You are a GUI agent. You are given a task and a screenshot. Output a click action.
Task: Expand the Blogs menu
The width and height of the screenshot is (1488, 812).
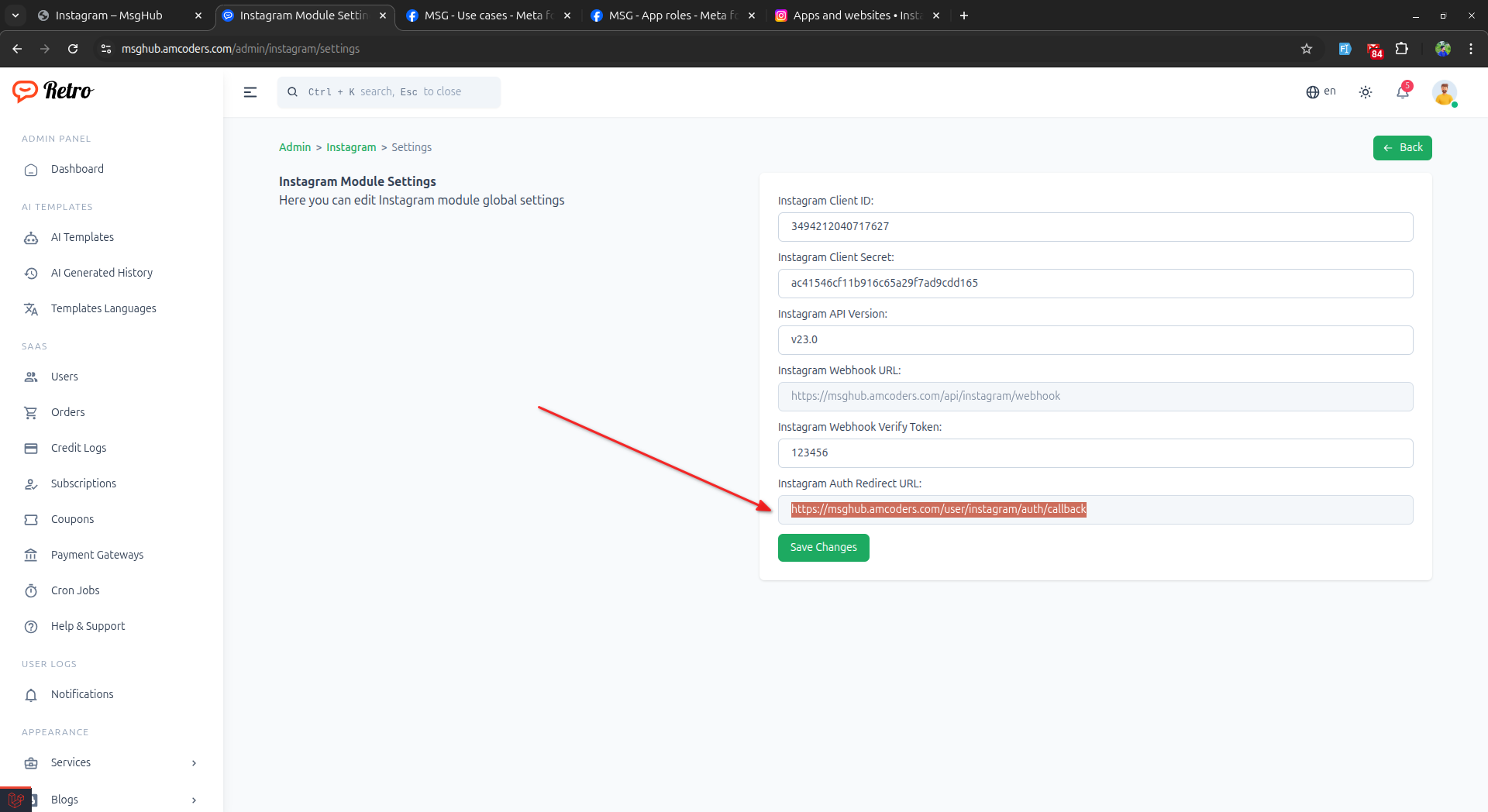click(64, 800)
